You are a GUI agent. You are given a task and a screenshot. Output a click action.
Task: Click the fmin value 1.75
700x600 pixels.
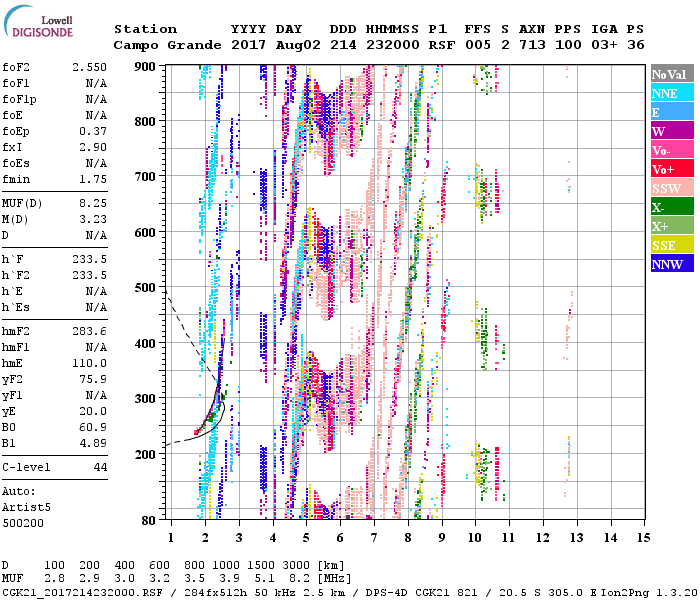93,179
